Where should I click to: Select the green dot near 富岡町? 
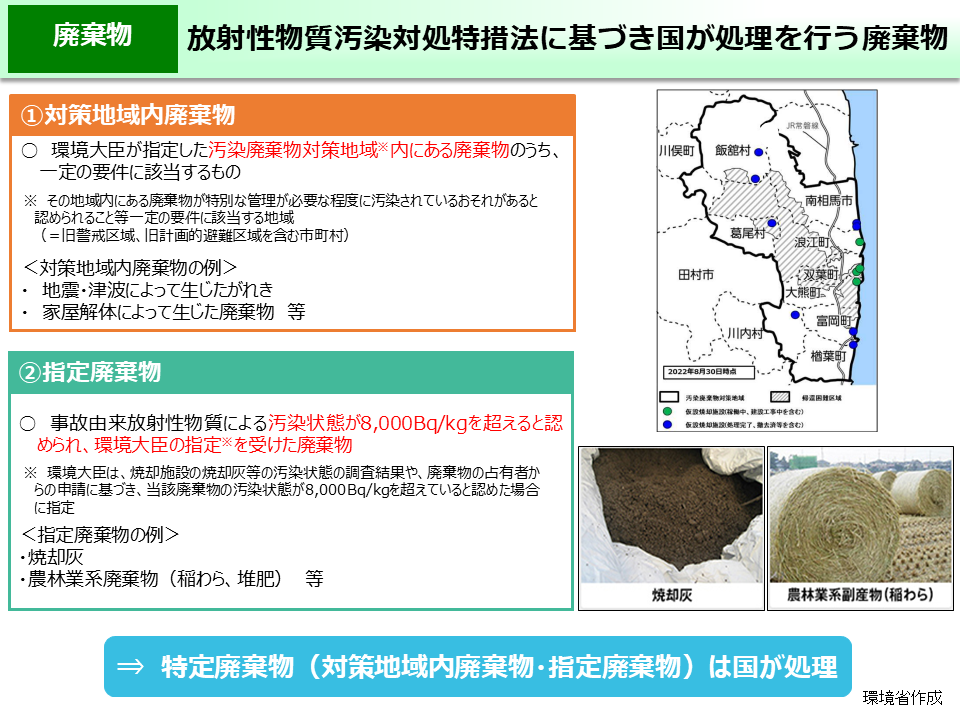pos(857,281)
